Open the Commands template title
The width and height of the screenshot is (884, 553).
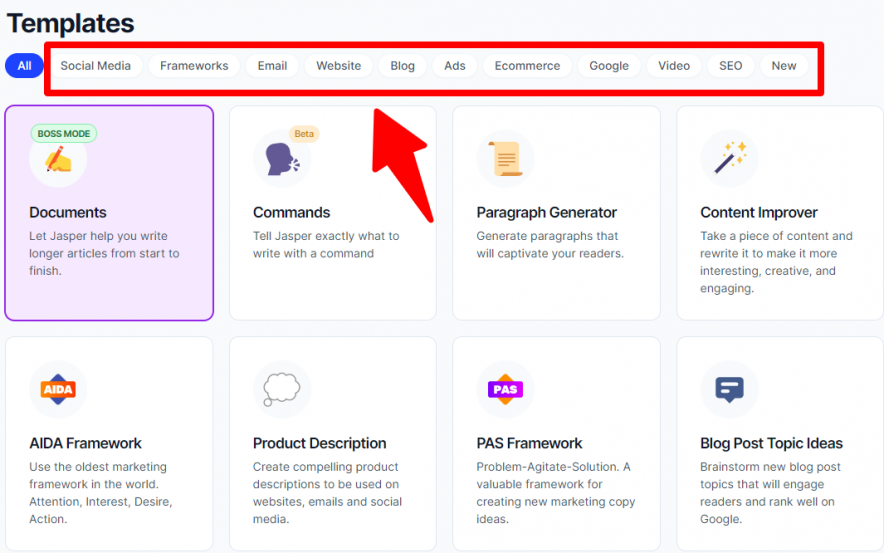[x=291, y=213]
